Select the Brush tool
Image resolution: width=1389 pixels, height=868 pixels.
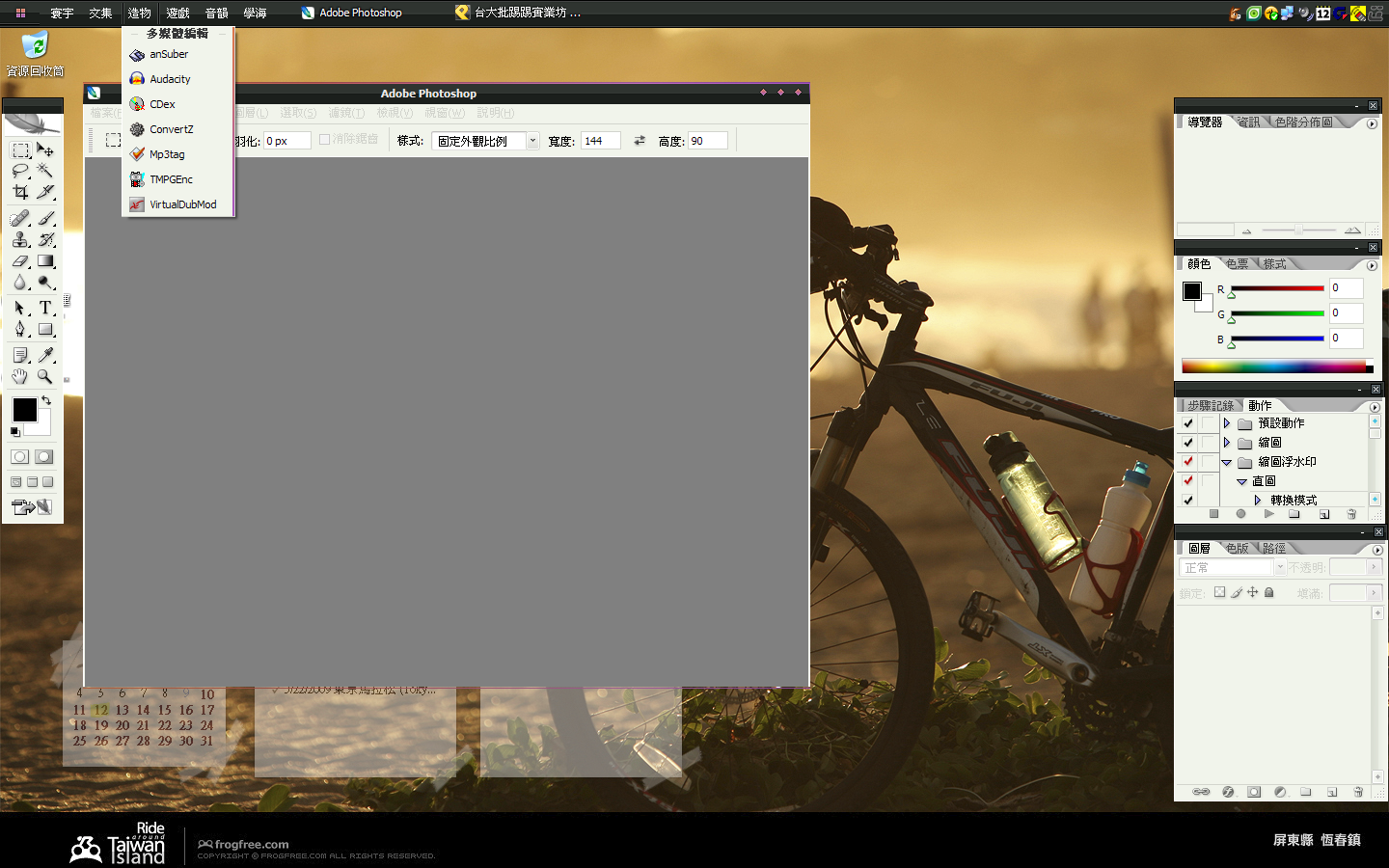click(45, 219)
